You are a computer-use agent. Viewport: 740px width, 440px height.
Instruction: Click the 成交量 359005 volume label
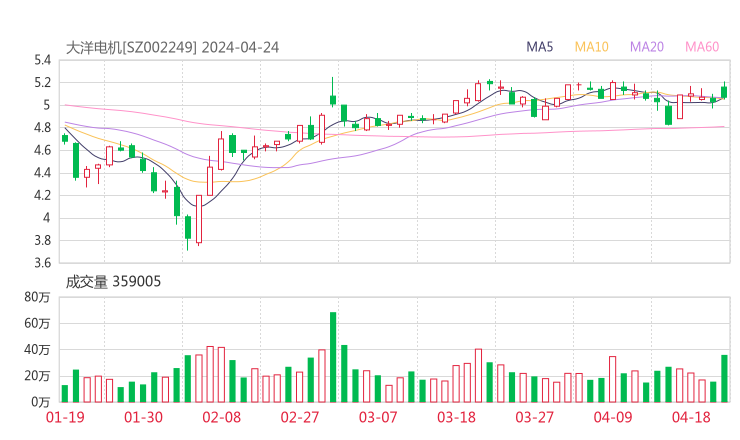tap(113, 281)
